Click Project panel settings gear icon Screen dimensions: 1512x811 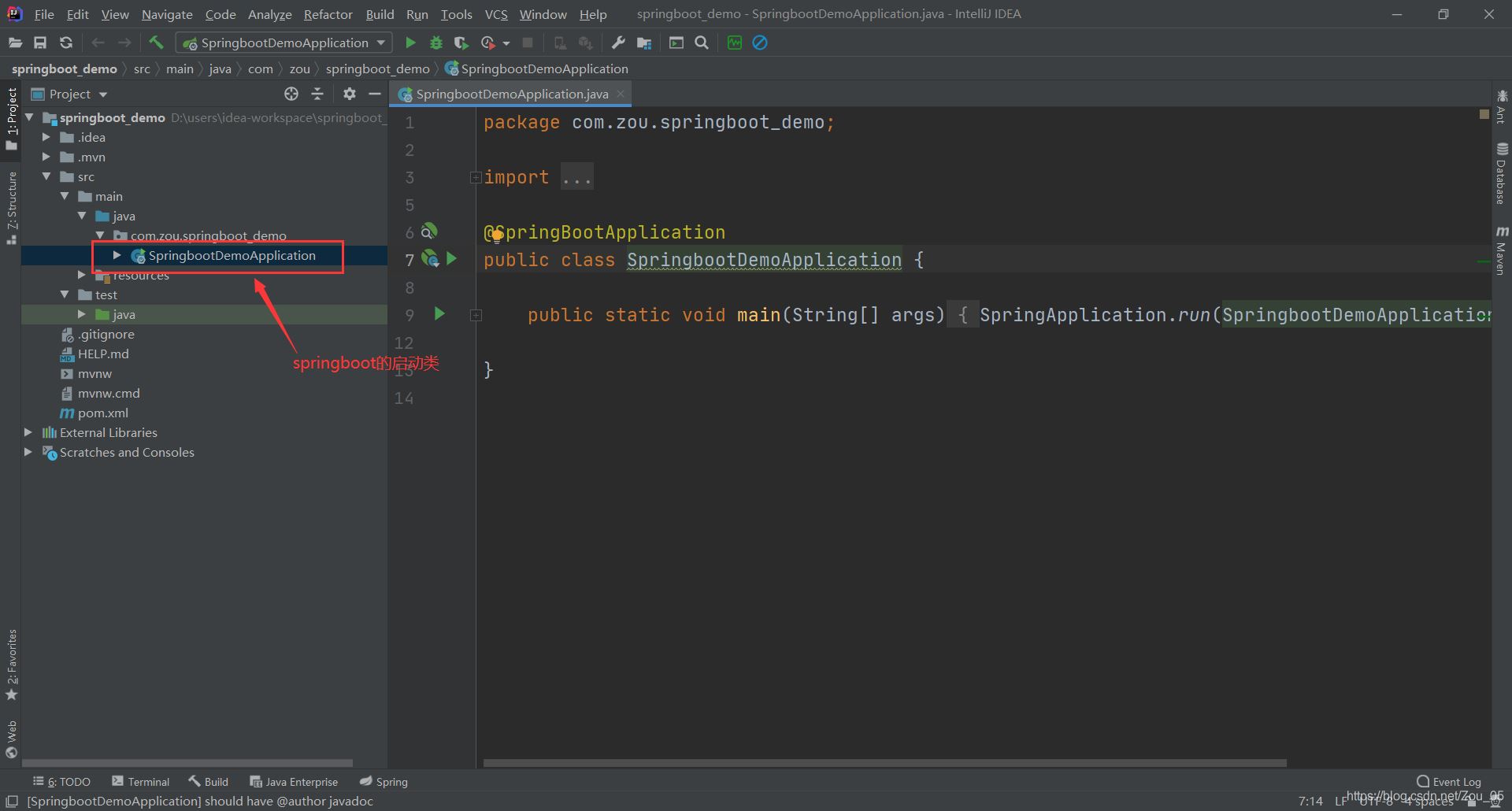point(350,94)
